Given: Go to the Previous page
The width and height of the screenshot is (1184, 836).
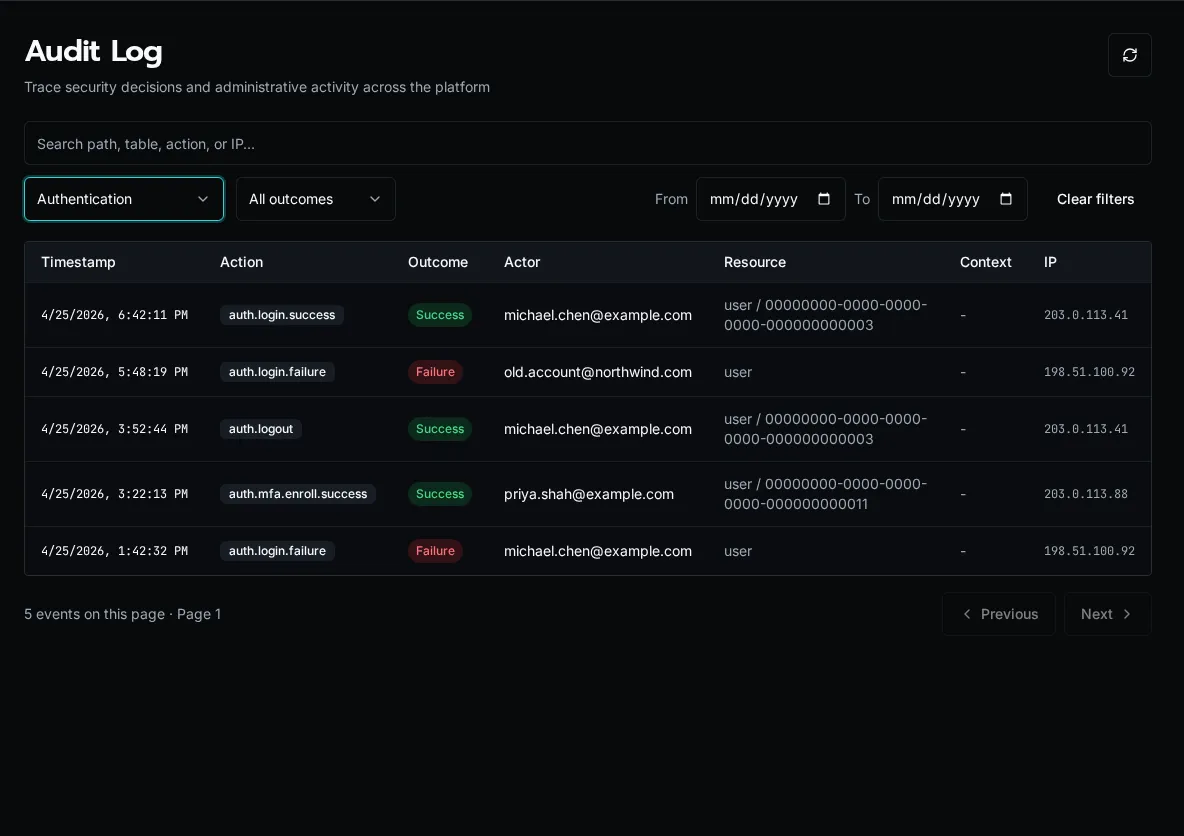Looking at the screenshot, I should pyautogui.click(x=998, y=614).
